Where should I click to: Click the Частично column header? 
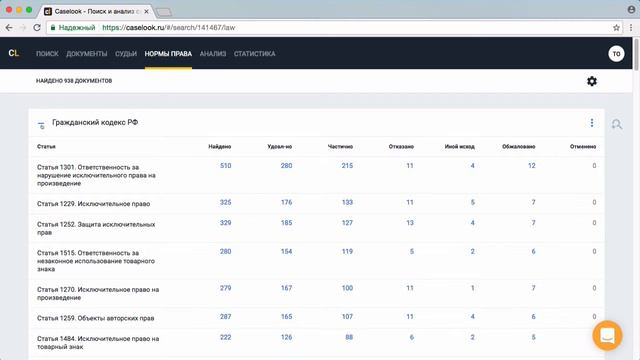pyautogui.click(x=340, y=147)
